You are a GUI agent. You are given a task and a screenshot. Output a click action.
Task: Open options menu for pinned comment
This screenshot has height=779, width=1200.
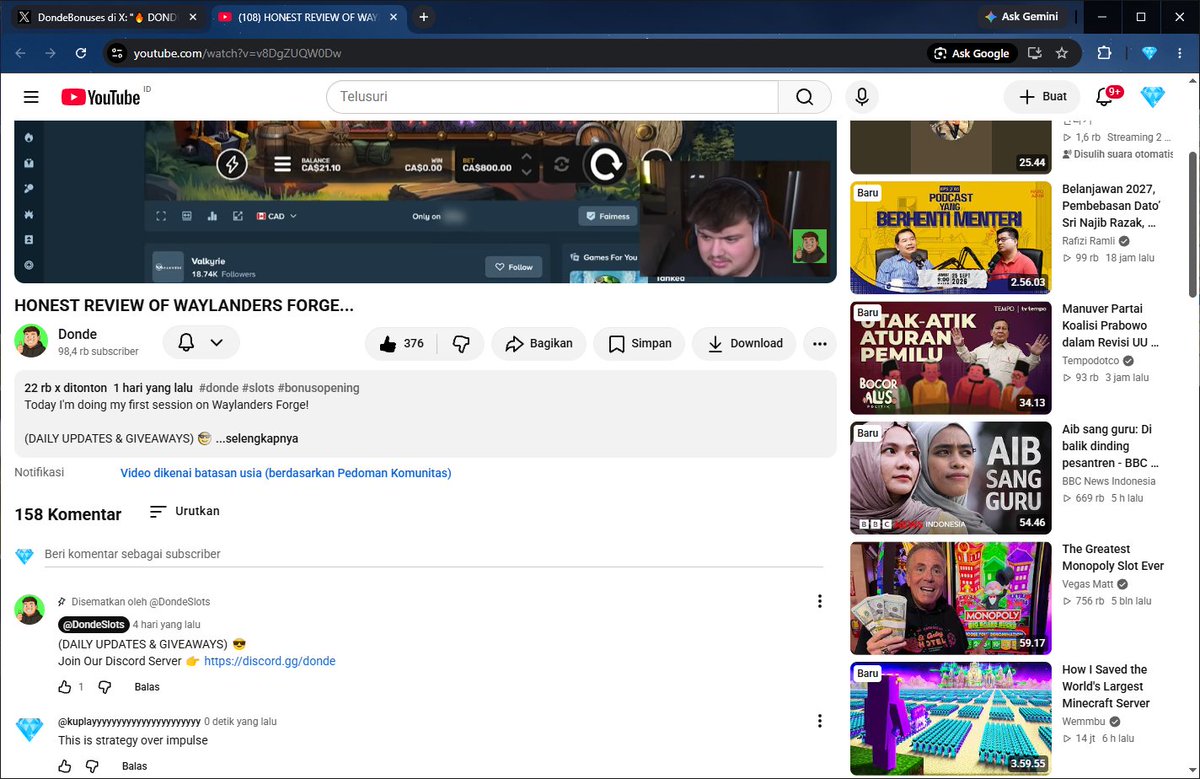820,601
